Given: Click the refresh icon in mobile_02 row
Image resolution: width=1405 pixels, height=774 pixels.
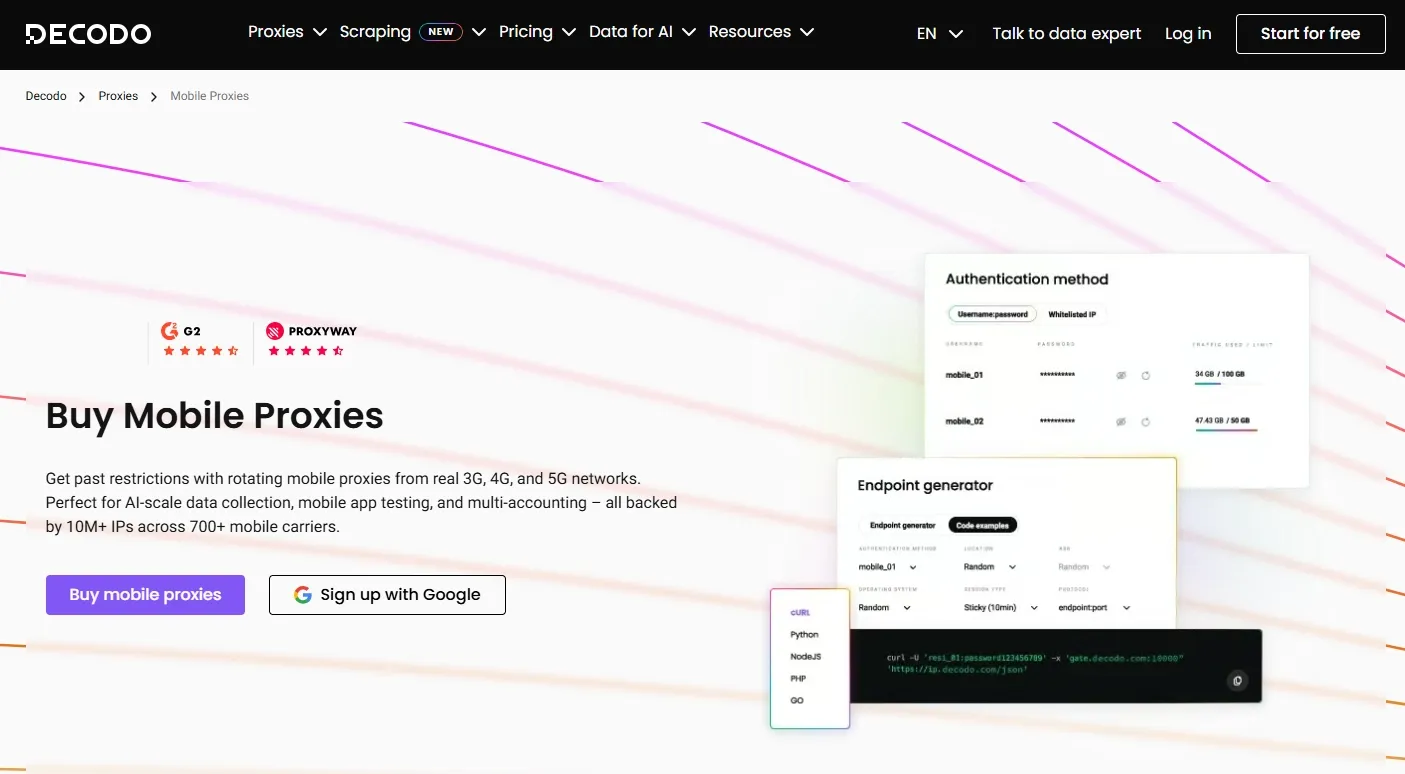Looking at the screenshot, I should (x=1146, y=421).
